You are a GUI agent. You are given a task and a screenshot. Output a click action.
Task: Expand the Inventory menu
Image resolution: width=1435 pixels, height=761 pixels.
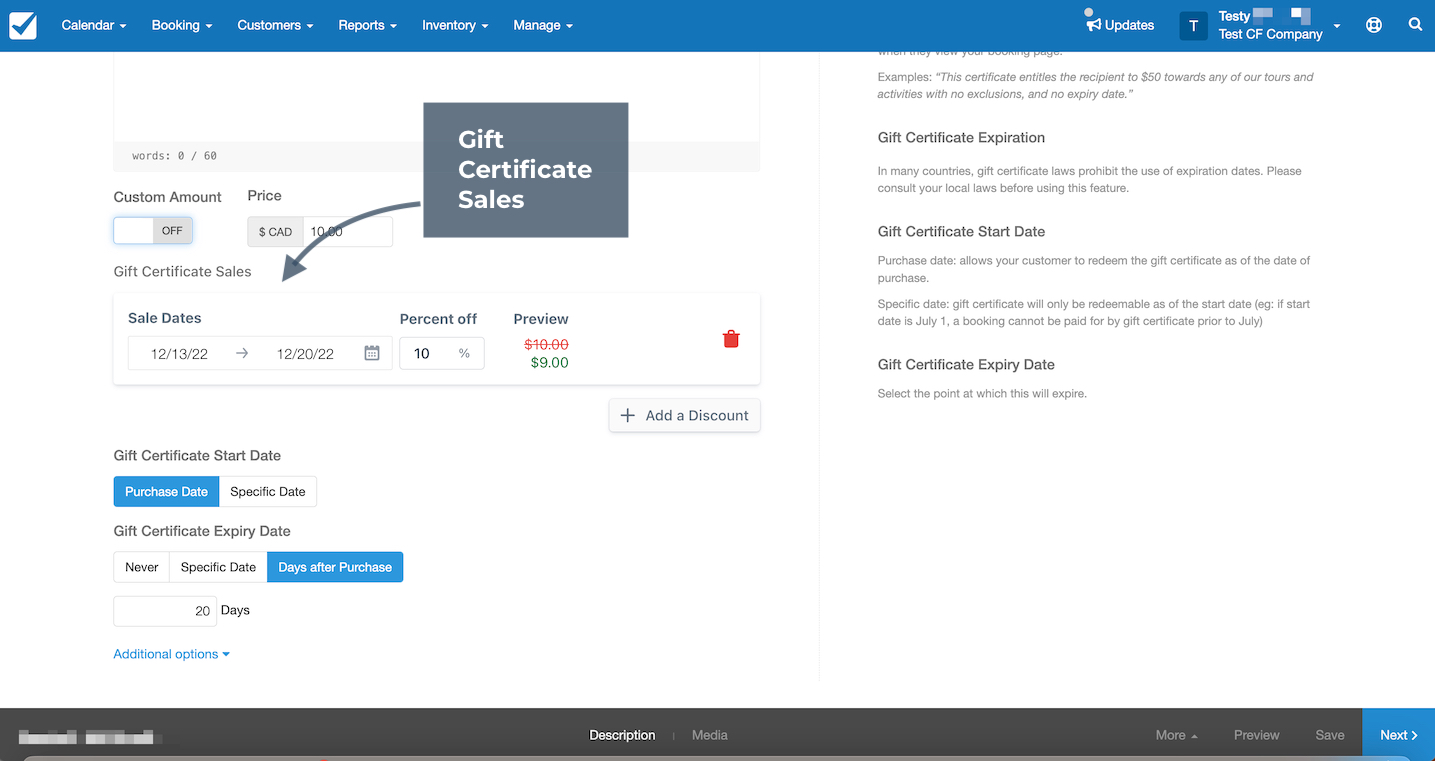coord(455,25)
